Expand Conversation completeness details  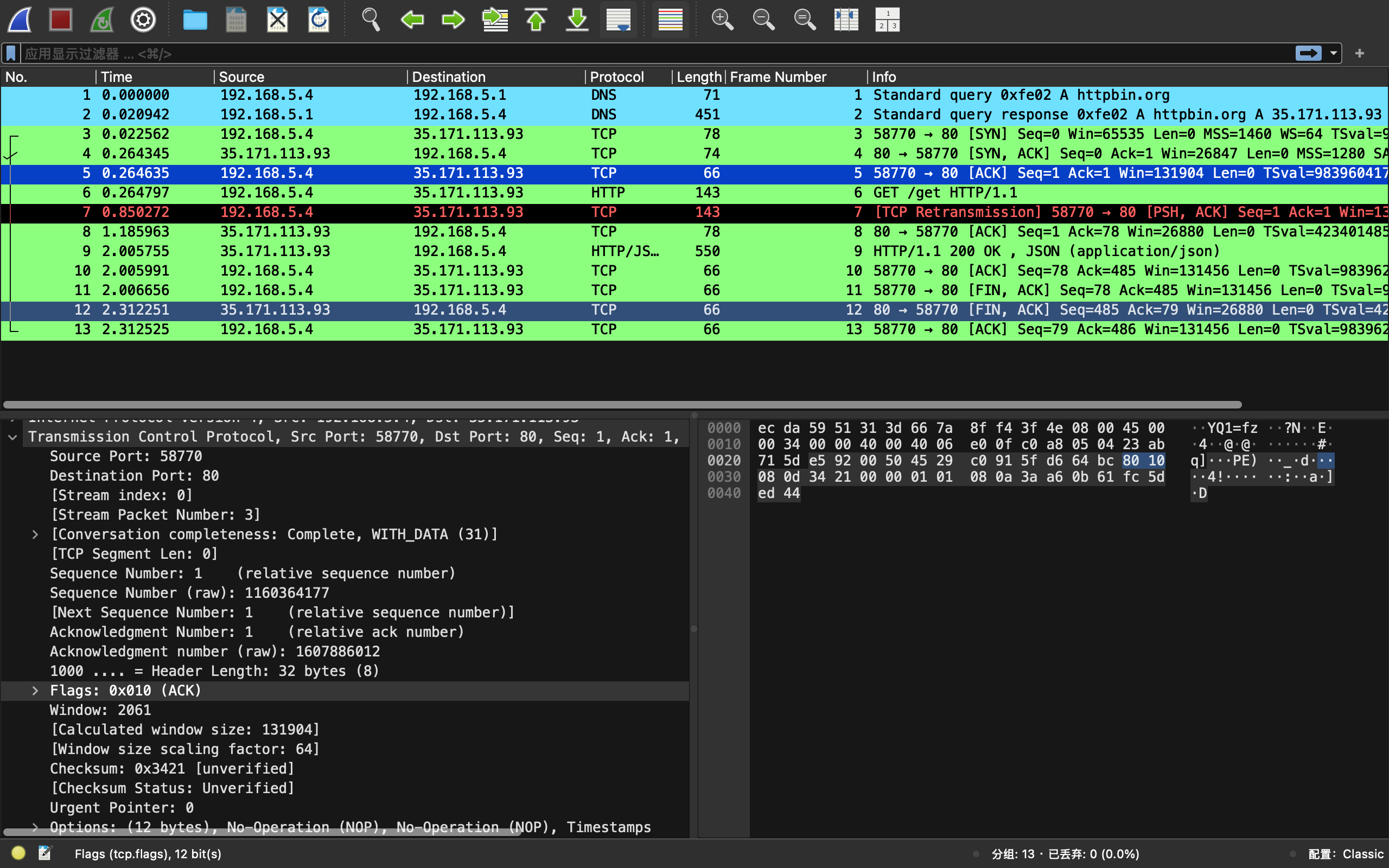pyautogui.click(x=35, y=534)
